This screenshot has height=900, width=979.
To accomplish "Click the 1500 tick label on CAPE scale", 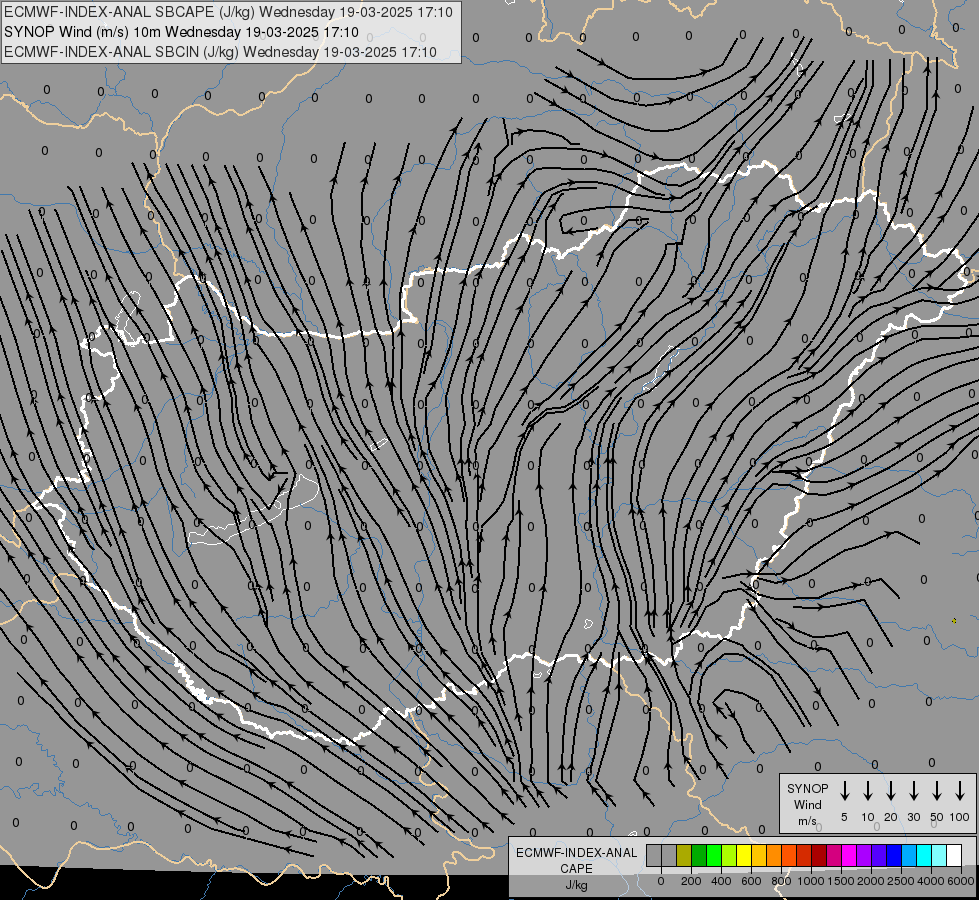I will click(841, 881).
